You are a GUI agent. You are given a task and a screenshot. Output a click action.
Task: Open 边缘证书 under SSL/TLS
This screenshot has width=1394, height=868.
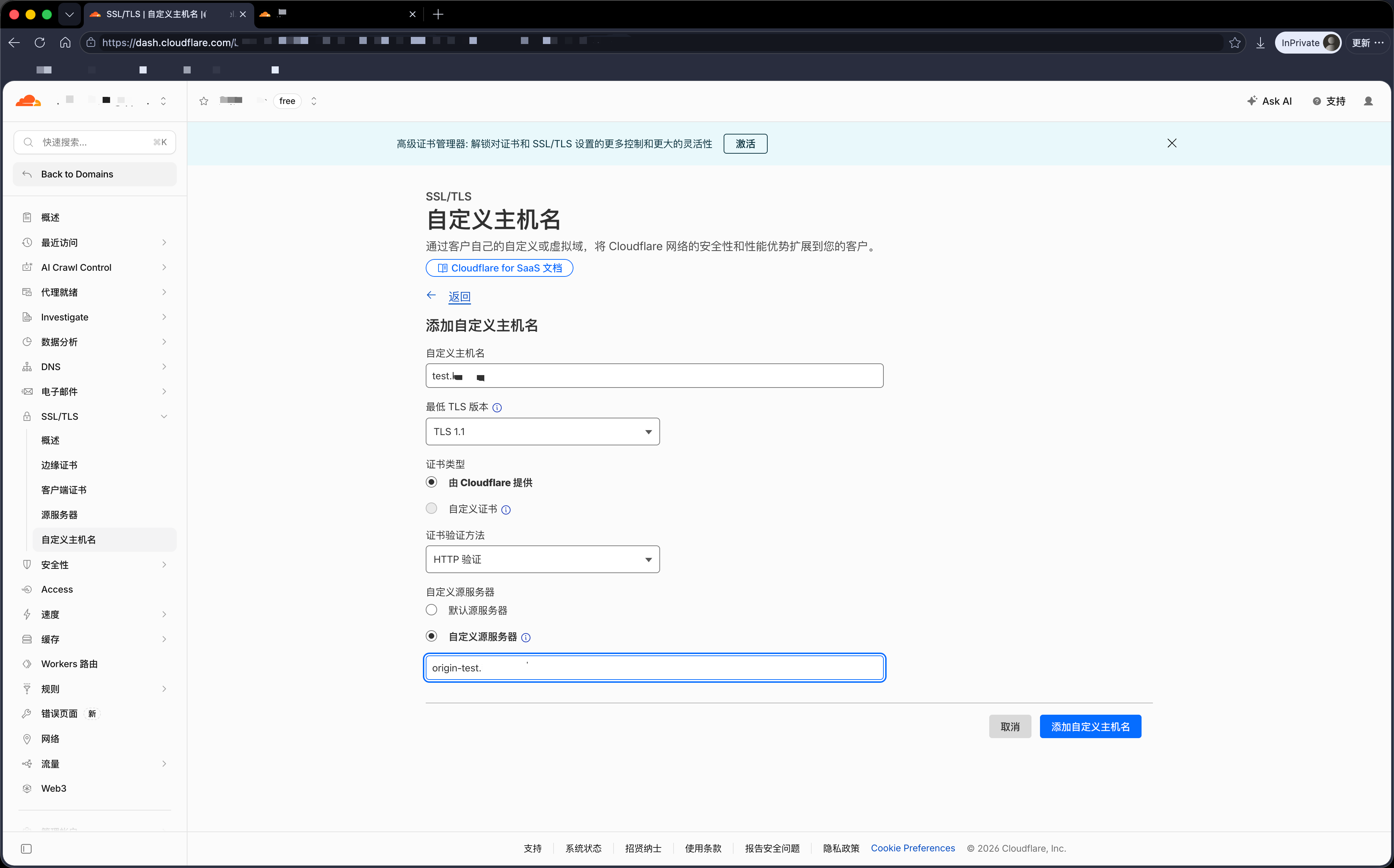(59, 465)
